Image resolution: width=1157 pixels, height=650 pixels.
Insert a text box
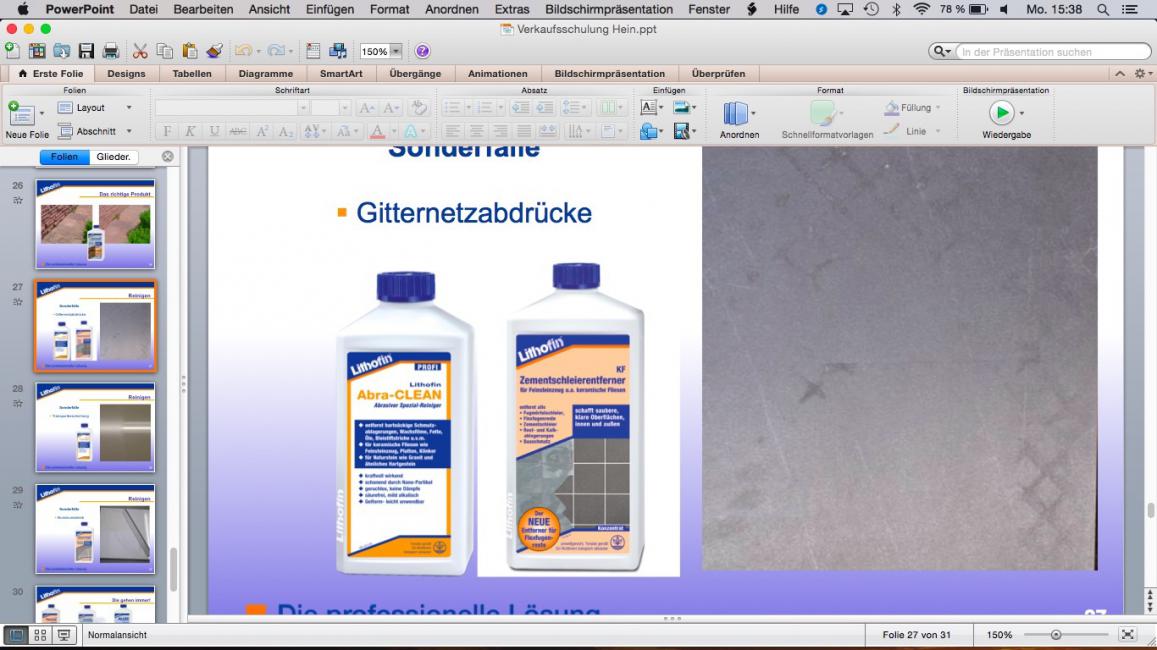tap(648, 108)
